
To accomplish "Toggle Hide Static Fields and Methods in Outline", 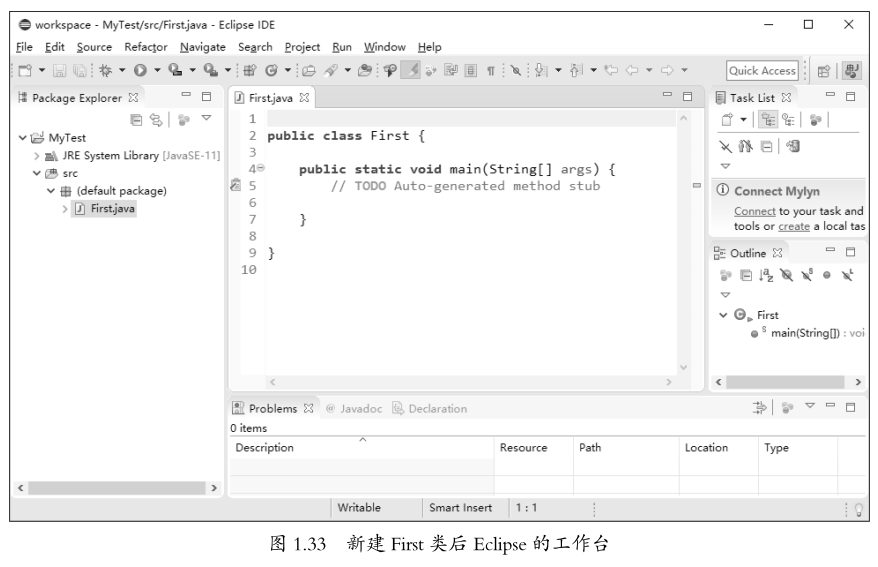I will [x=807, y=275].
